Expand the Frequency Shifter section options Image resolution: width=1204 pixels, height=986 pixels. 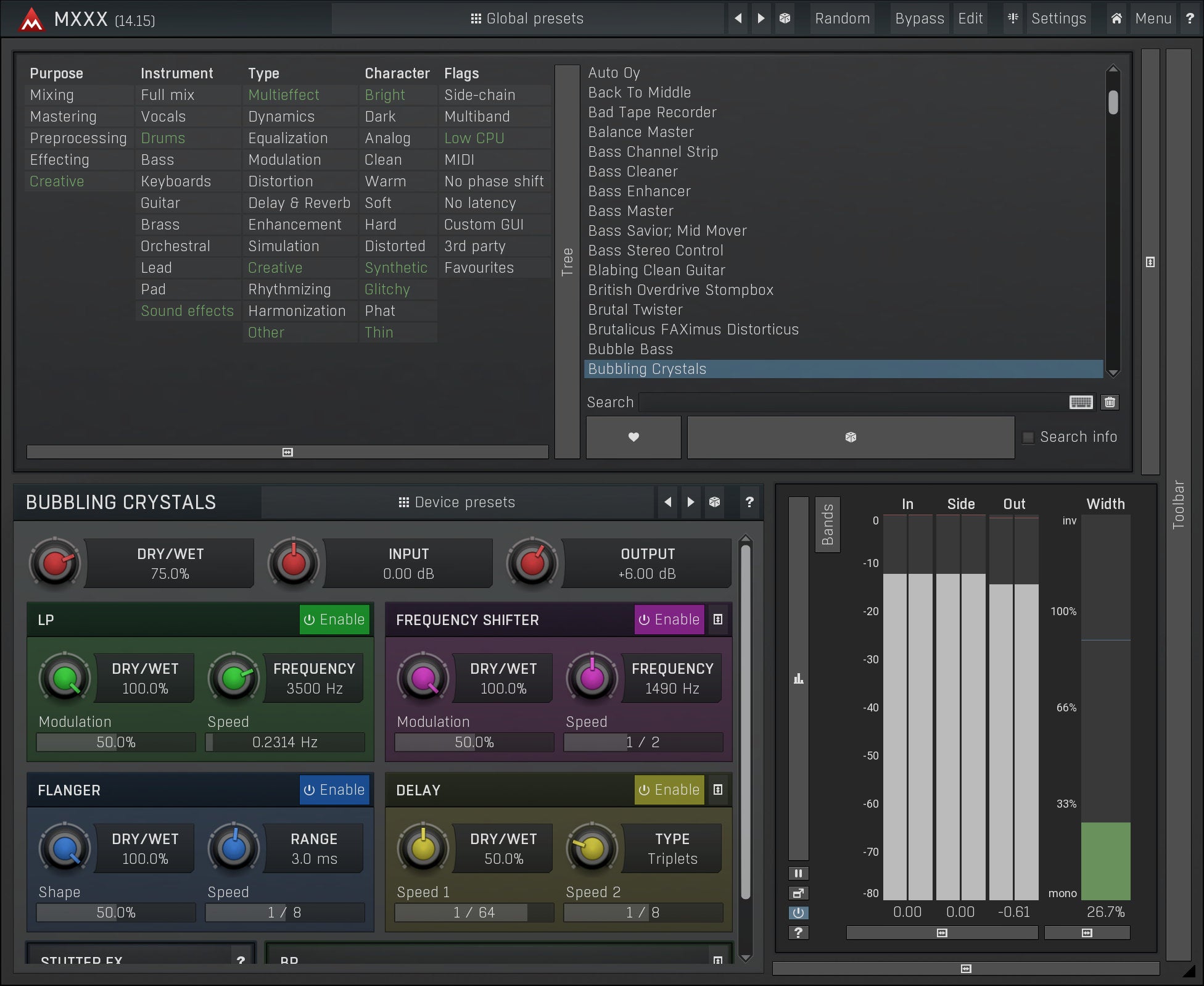click(x=718, y=619)
